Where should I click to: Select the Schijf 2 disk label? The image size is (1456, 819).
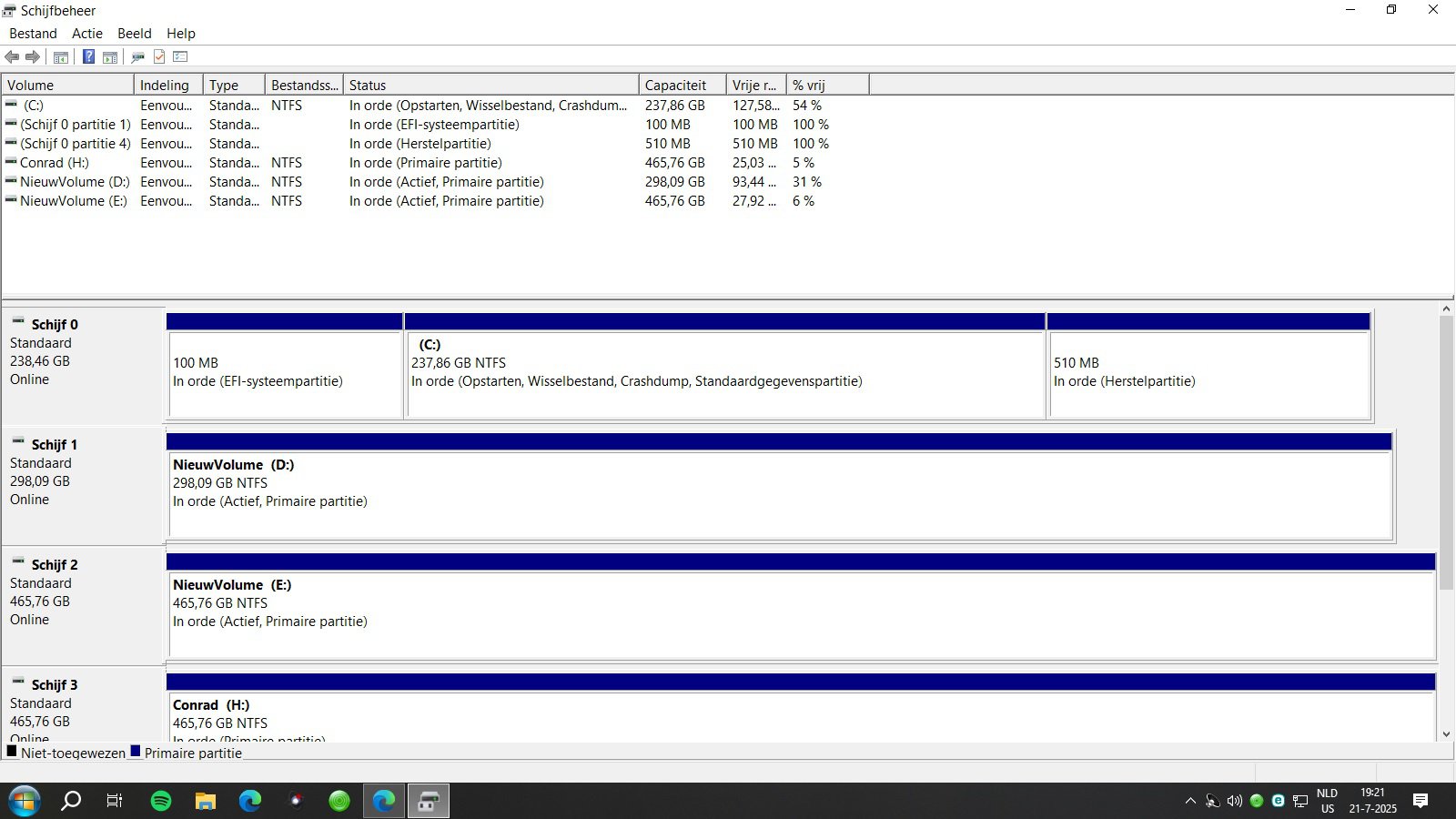tap(55, 565)
